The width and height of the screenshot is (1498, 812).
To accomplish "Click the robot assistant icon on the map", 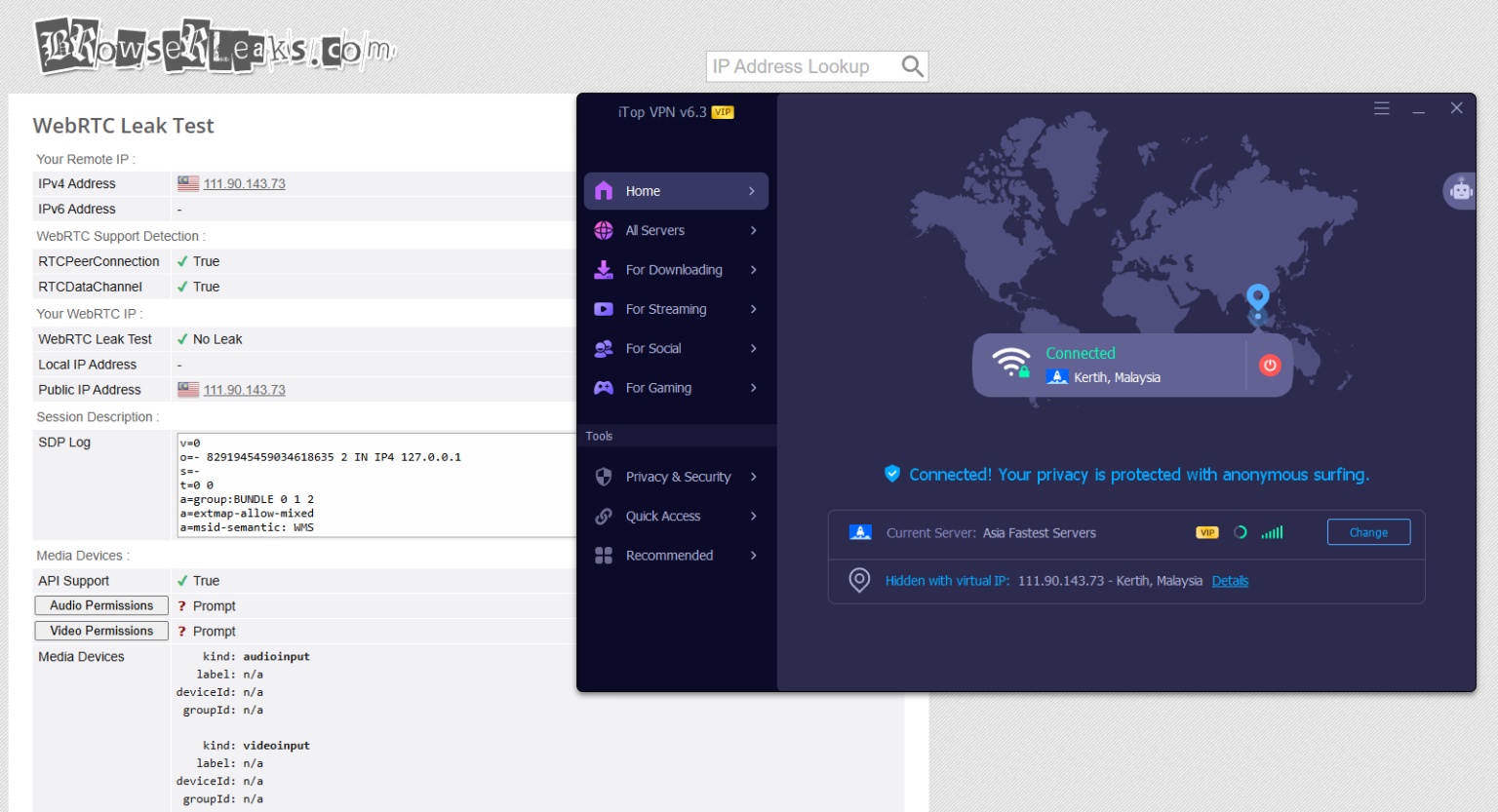I will [x=1460, y=191].
